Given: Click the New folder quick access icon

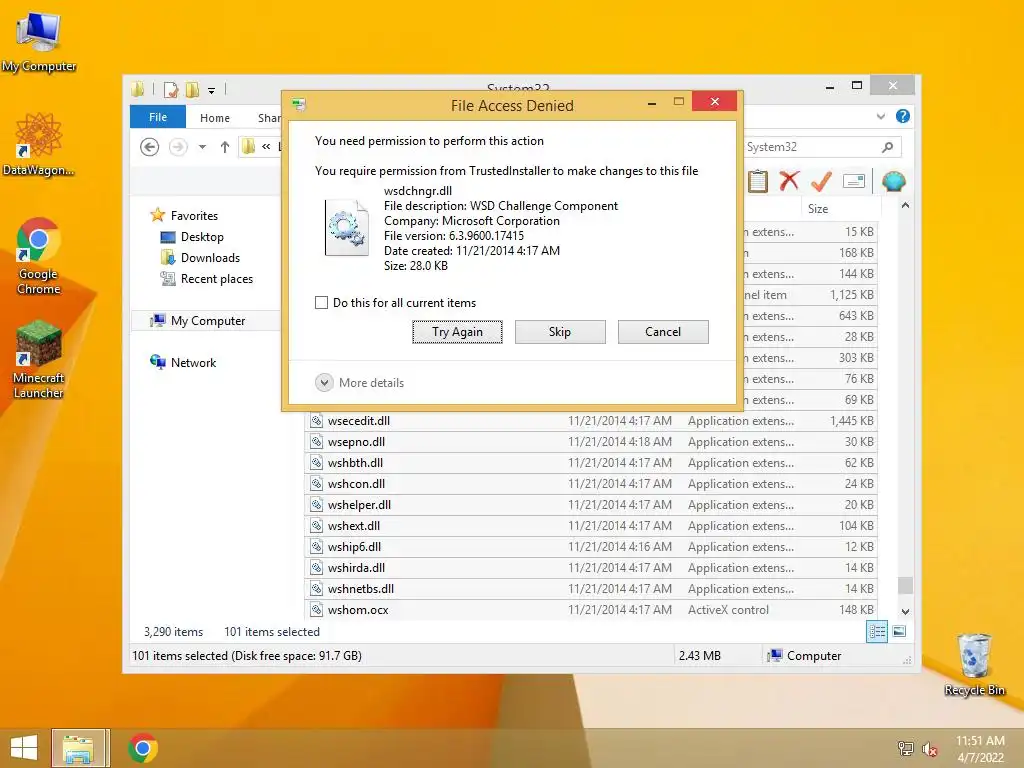Looking at the screenshot, I should 192,89.
